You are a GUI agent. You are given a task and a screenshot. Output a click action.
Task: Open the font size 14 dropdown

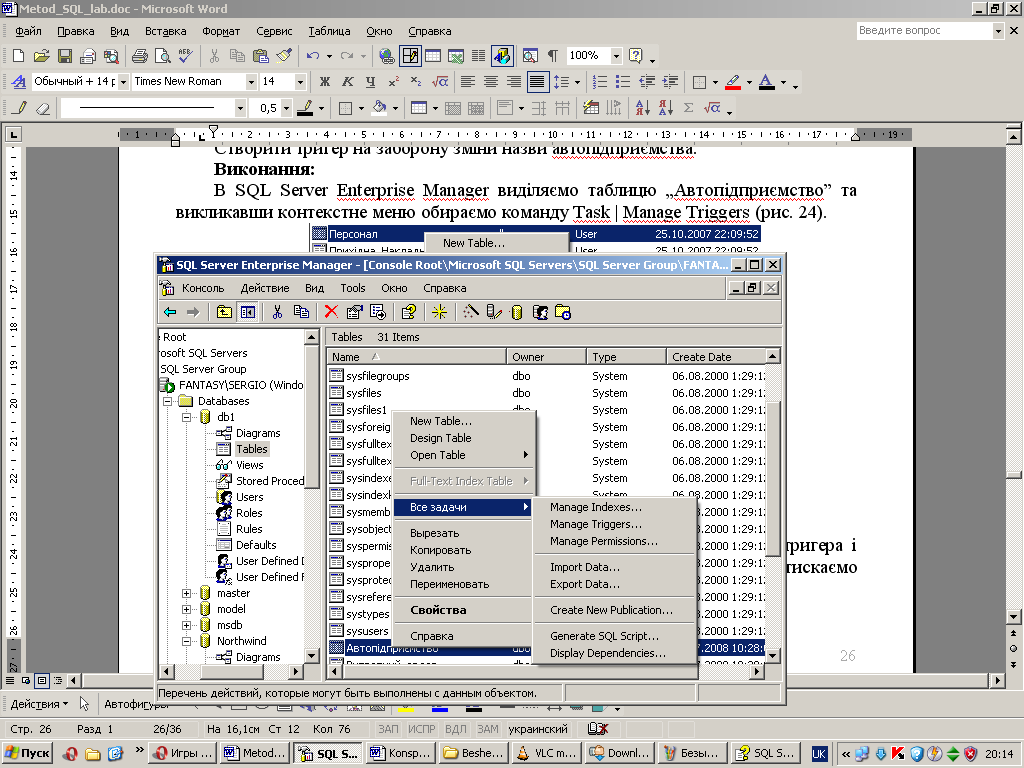[300, 82]
